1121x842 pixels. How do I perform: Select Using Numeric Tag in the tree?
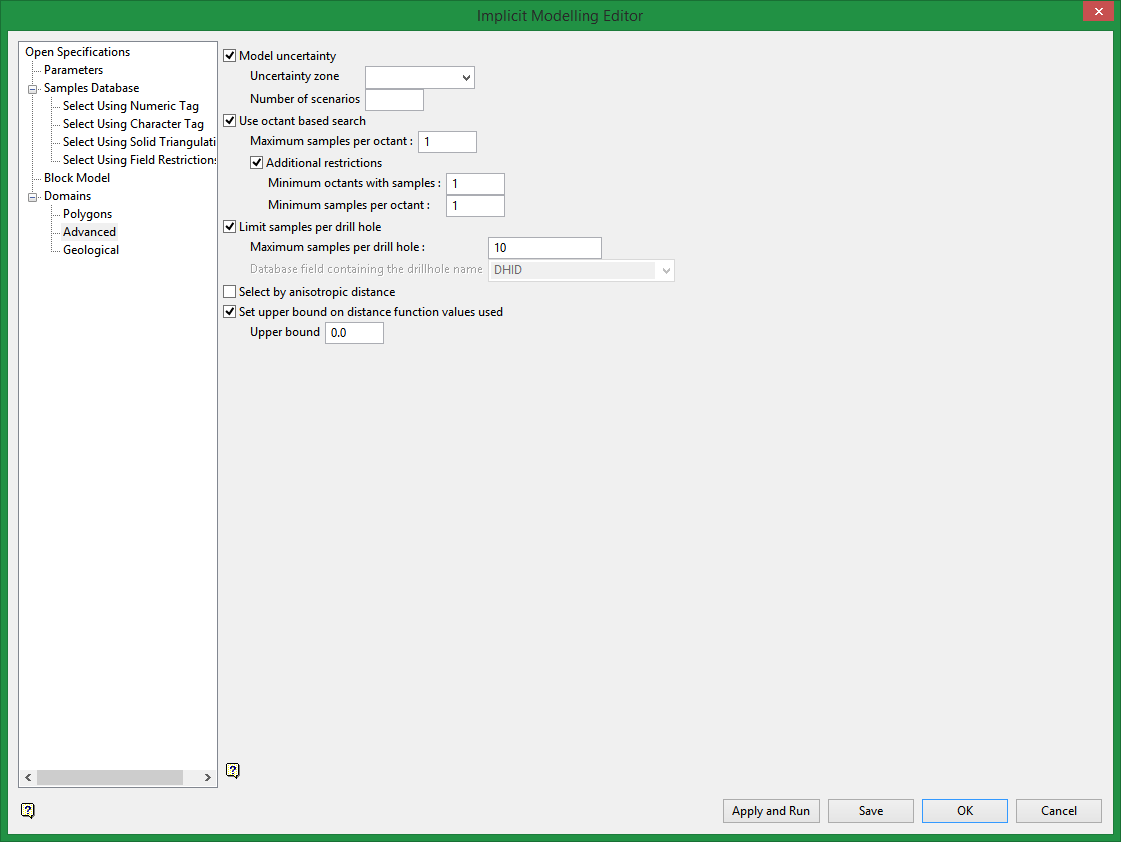pos(131,105)
